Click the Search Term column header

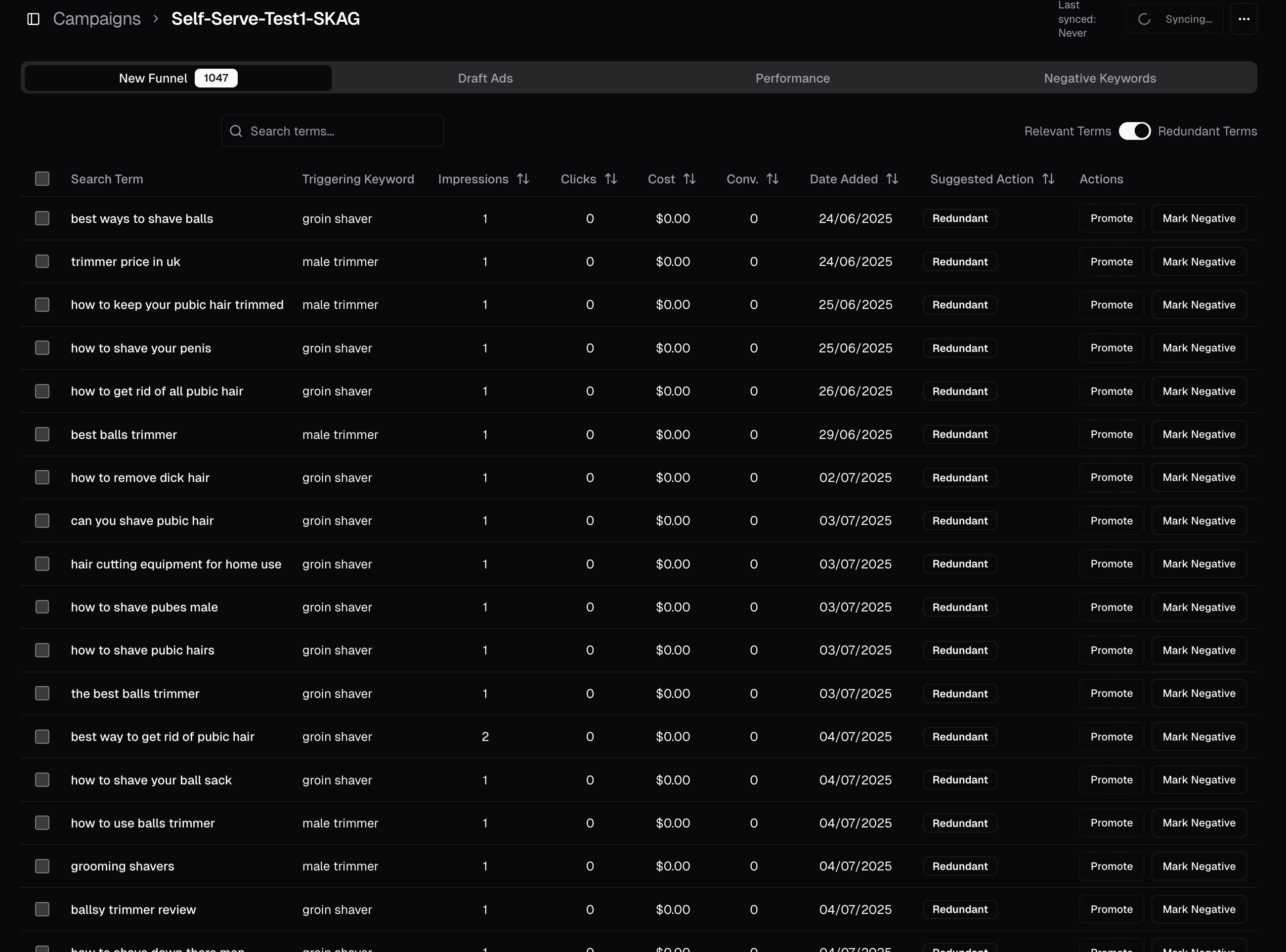pos(107,179)
